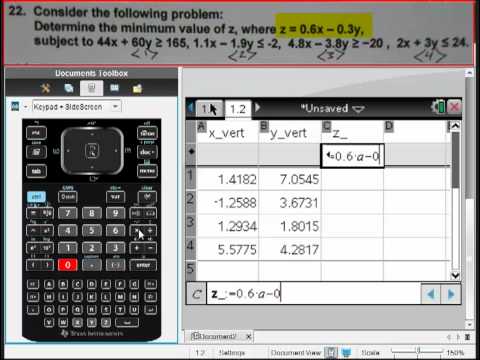Click the var key on keypad
The image size is (480, 360).
pos(115,197)
